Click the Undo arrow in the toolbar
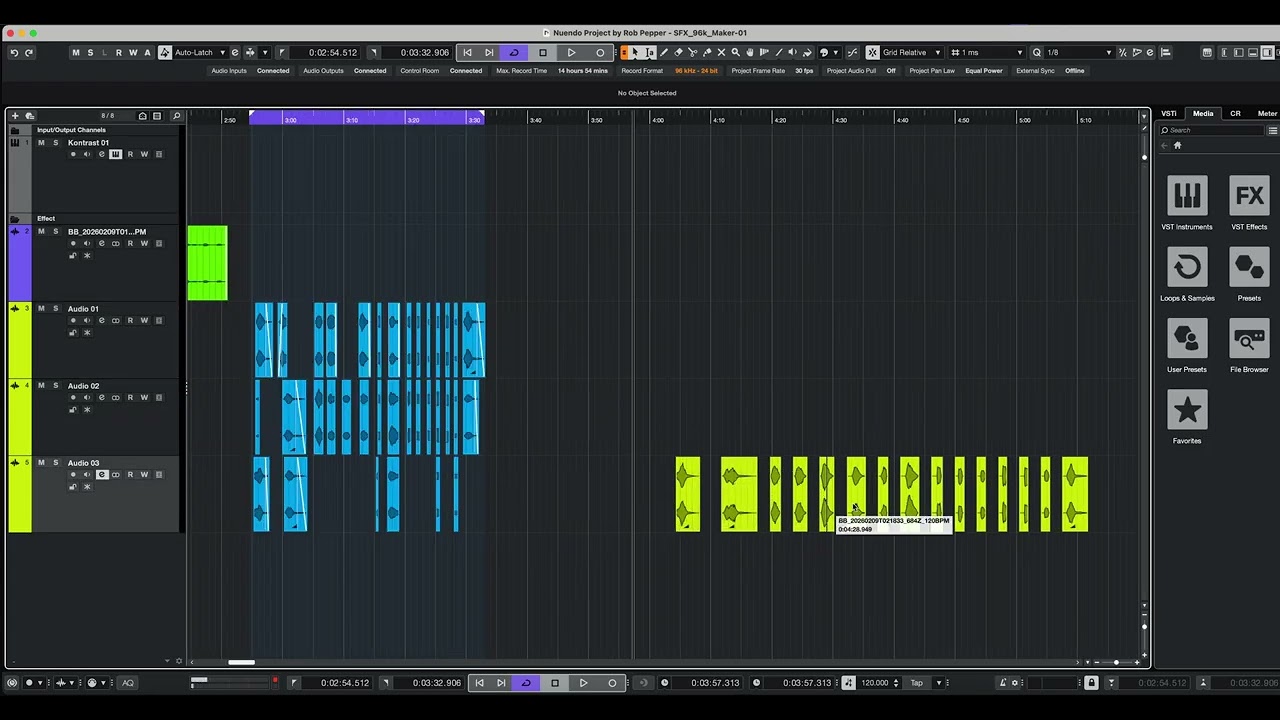The image size is (1280, 720). tap(14, 52)
